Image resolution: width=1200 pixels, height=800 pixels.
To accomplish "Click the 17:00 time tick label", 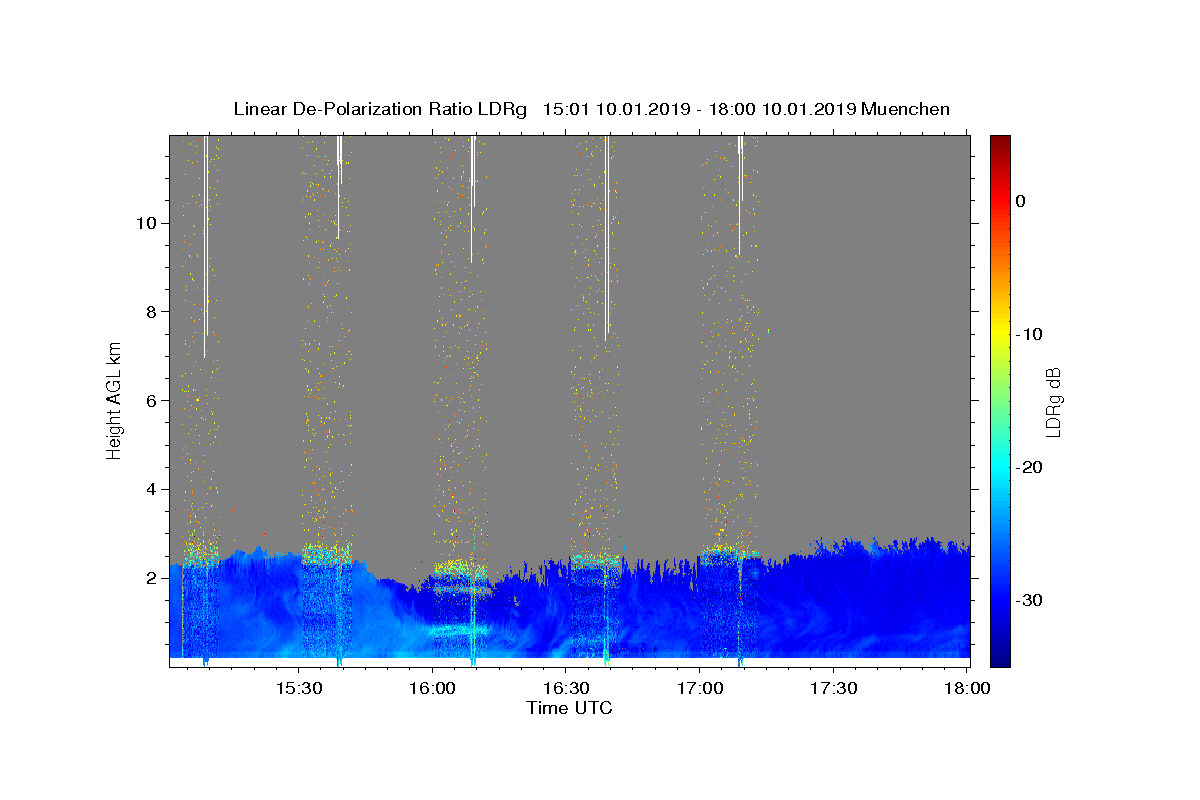I will (x=699, y=688).
